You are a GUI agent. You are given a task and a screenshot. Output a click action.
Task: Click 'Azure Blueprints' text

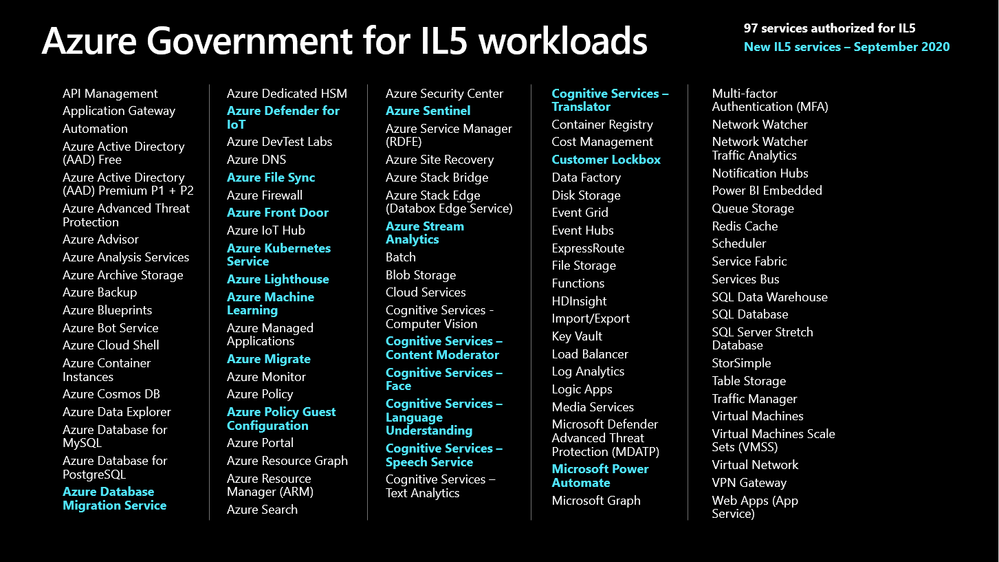pos(107,310)
